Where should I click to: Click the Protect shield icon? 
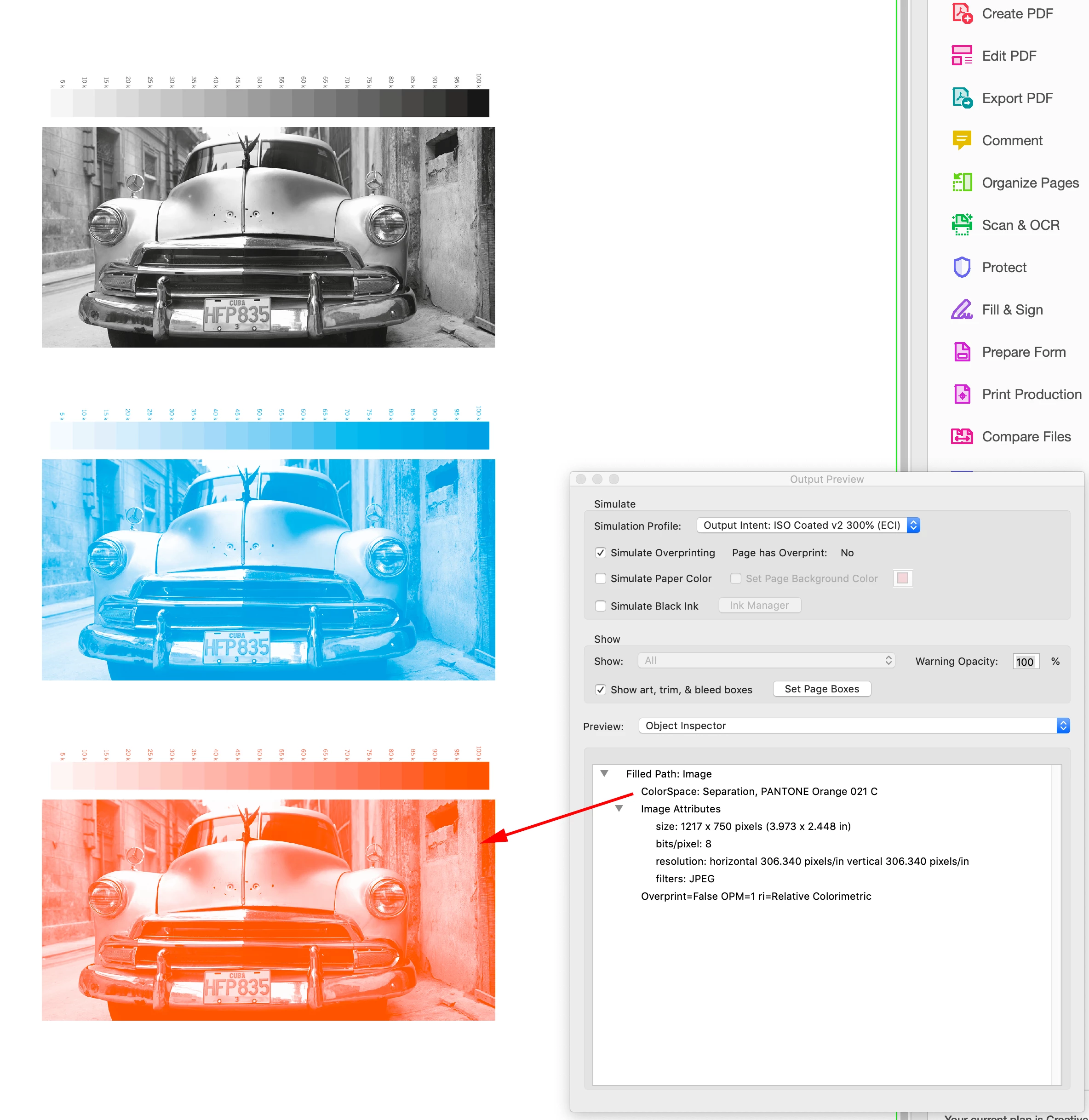962,267
